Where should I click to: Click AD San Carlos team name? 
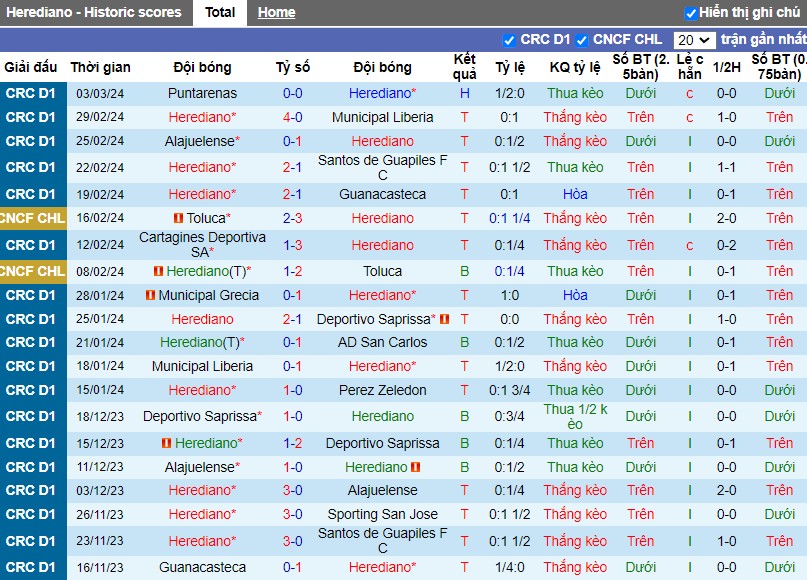click(382, 342)
